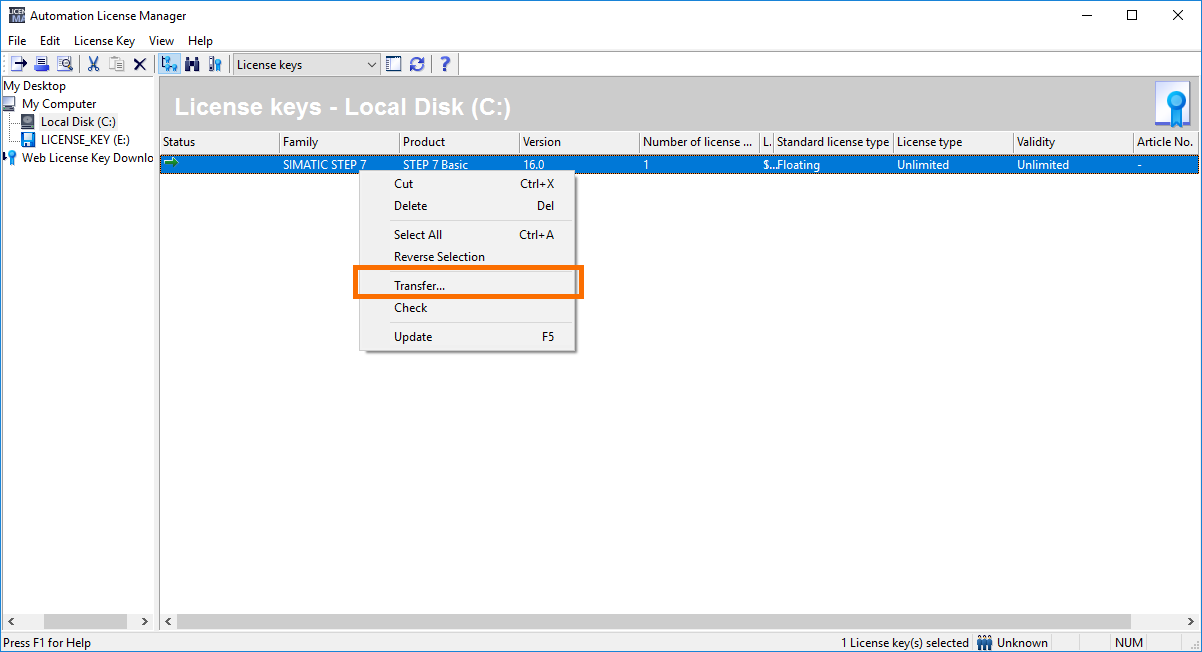Open the Help menu

pos(200,41)
